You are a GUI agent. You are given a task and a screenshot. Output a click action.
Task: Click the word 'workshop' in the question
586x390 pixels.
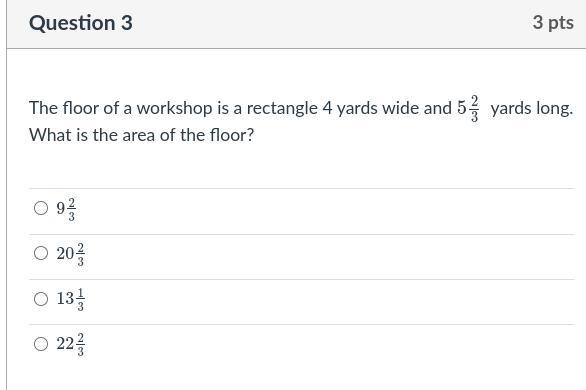click(x=175, y=109)
